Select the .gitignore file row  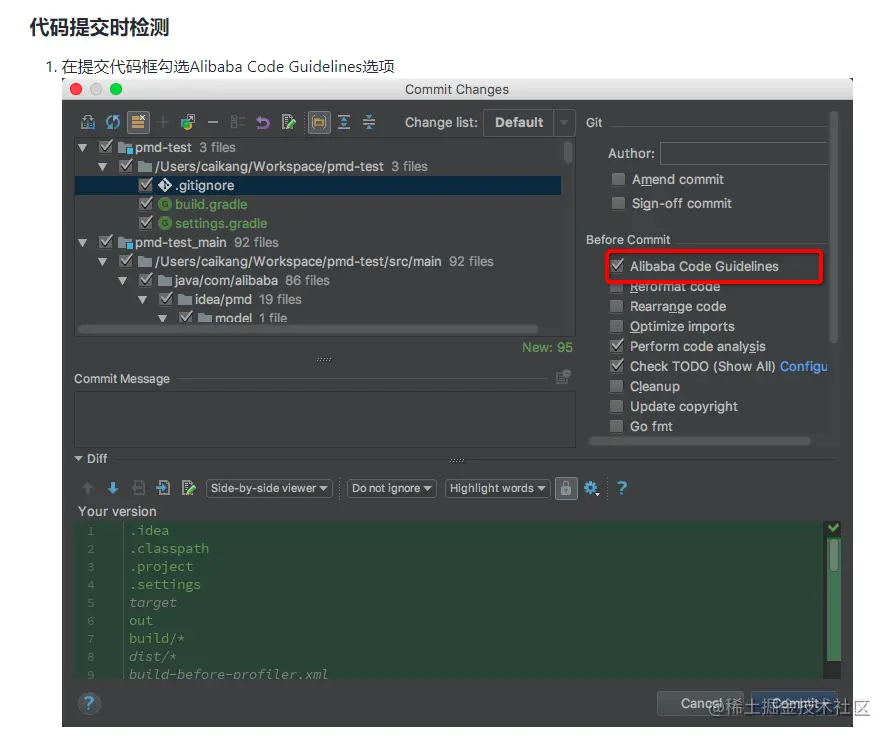pos(318,185)
